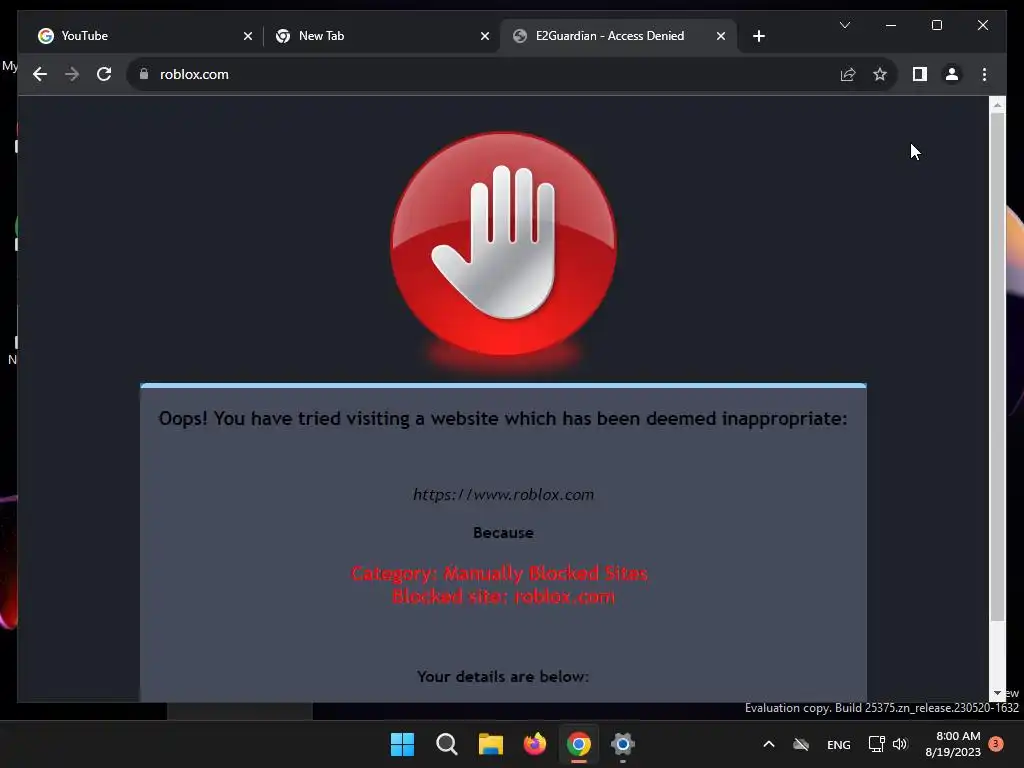
Task: Minimize the Chrome window
Action: coord(891,25)
